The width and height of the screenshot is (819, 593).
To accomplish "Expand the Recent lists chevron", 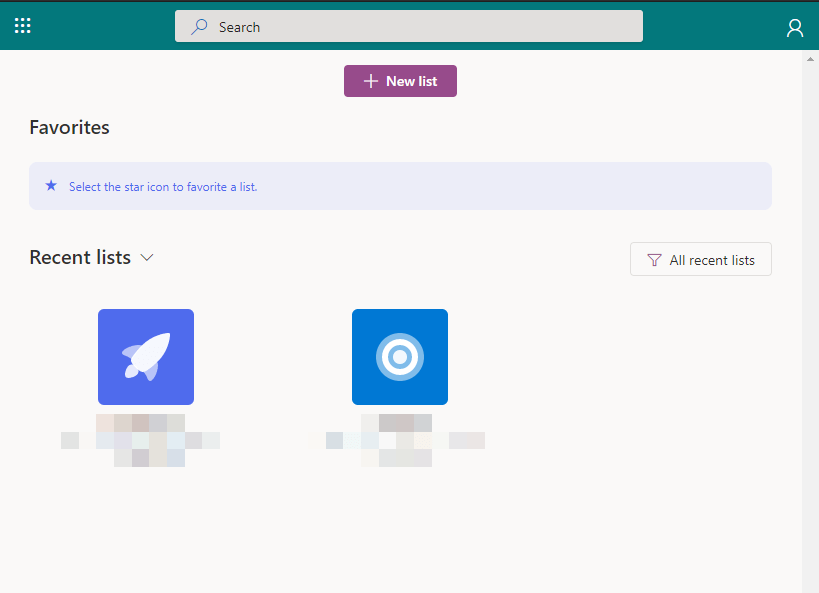I will point(147,258).
